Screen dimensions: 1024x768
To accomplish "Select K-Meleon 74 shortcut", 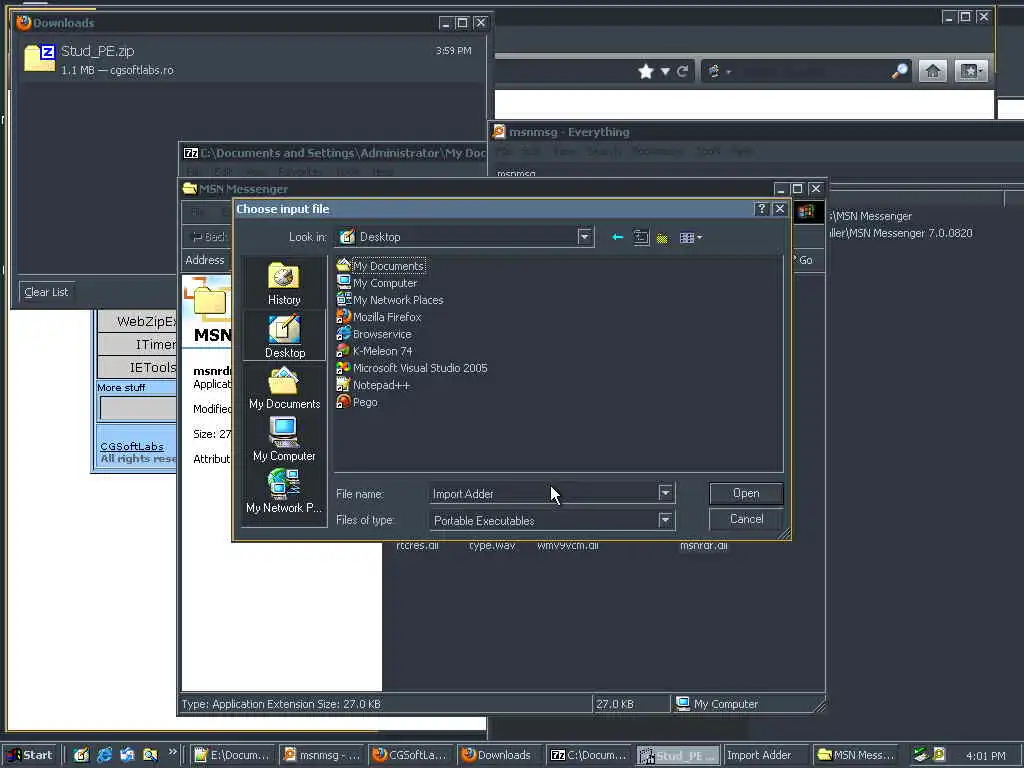I will 375,351.
